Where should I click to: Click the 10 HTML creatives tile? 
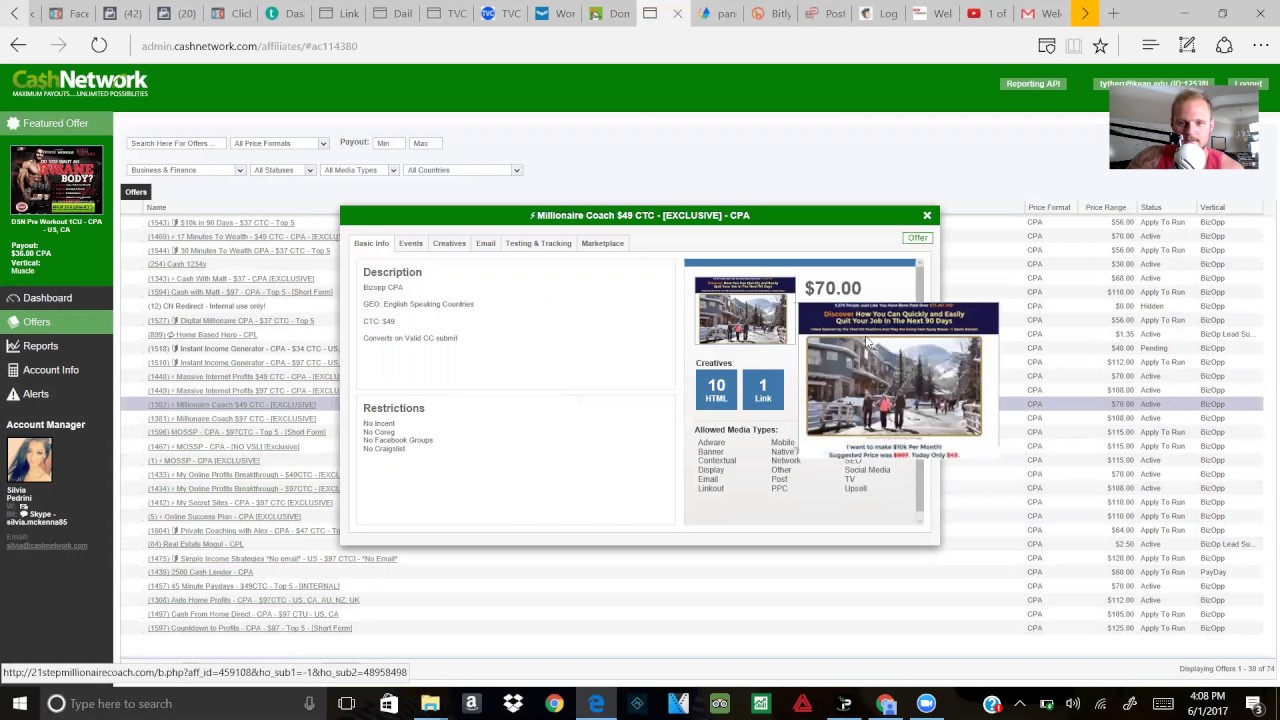716,389
